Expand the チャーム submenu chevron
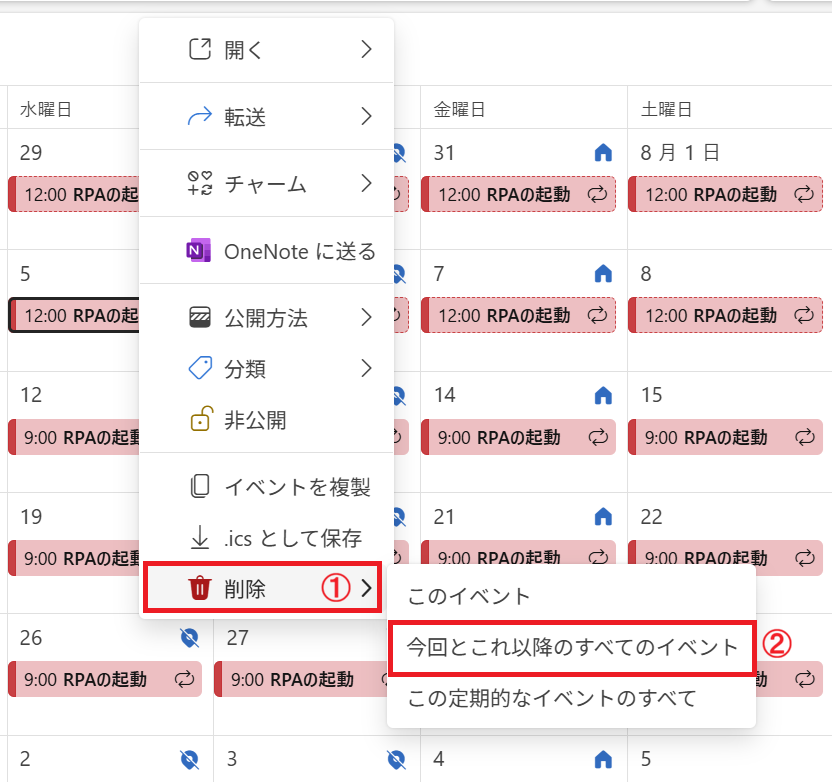 click(x=366, y=184)
